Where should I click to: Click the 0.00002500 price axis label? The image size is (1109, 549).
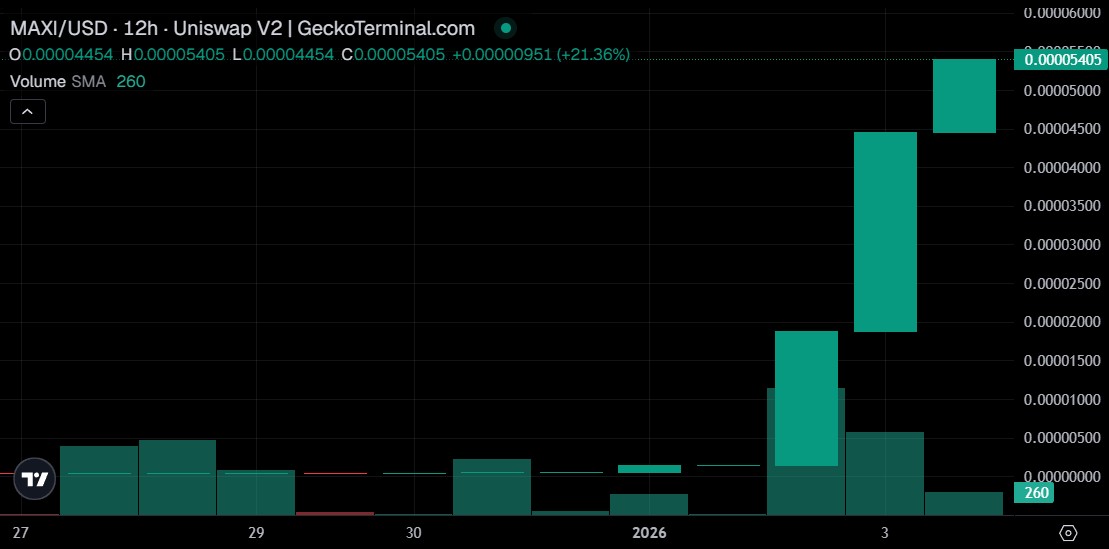click(x=1062, y=284)
